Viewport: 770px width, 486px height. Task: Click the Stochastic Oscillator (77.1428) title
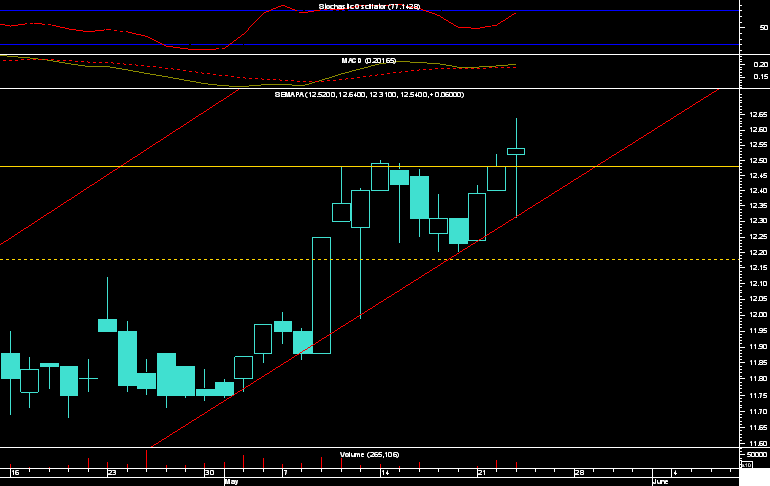(369, 6)
